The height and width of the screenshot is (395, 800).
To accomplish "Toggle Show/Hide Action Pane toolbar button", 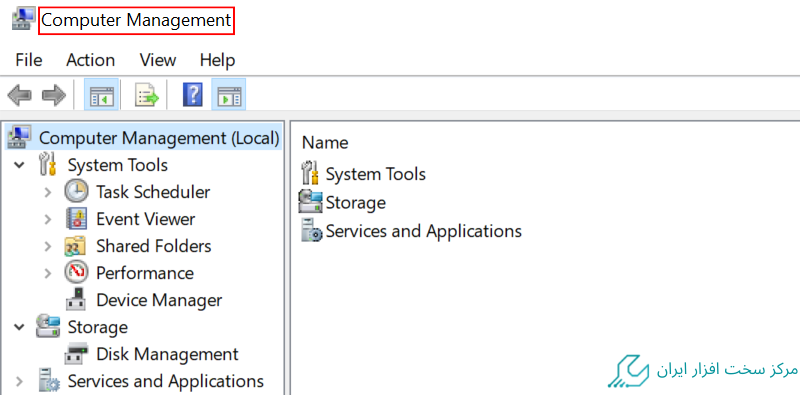I will [229, 95].
